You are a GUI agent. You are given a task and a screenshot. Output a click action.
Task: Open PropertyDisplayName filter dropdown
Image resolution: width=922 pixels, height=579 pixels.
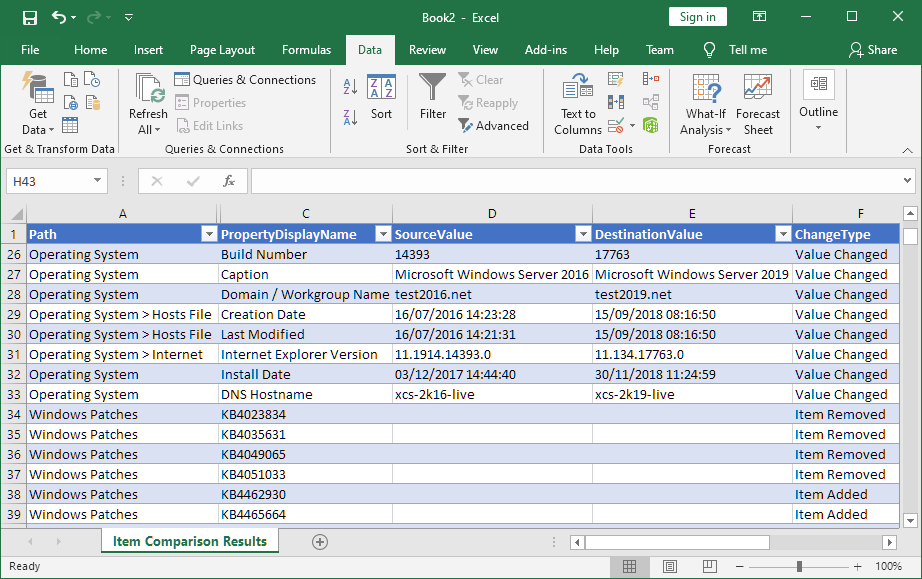point(383,235)
